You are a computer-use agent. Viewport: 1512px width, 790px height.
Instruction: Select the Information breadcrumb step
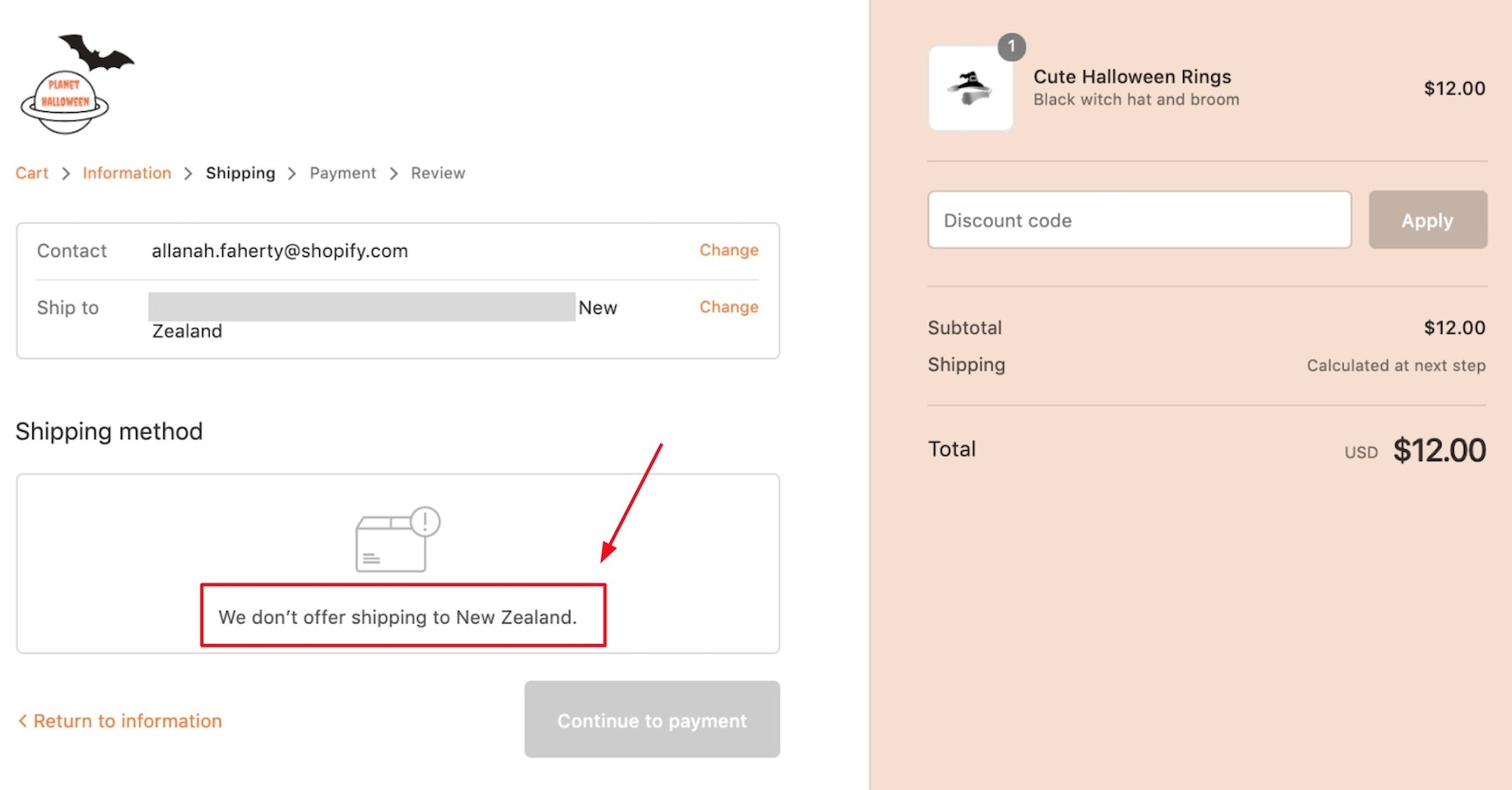pos(126,172)
